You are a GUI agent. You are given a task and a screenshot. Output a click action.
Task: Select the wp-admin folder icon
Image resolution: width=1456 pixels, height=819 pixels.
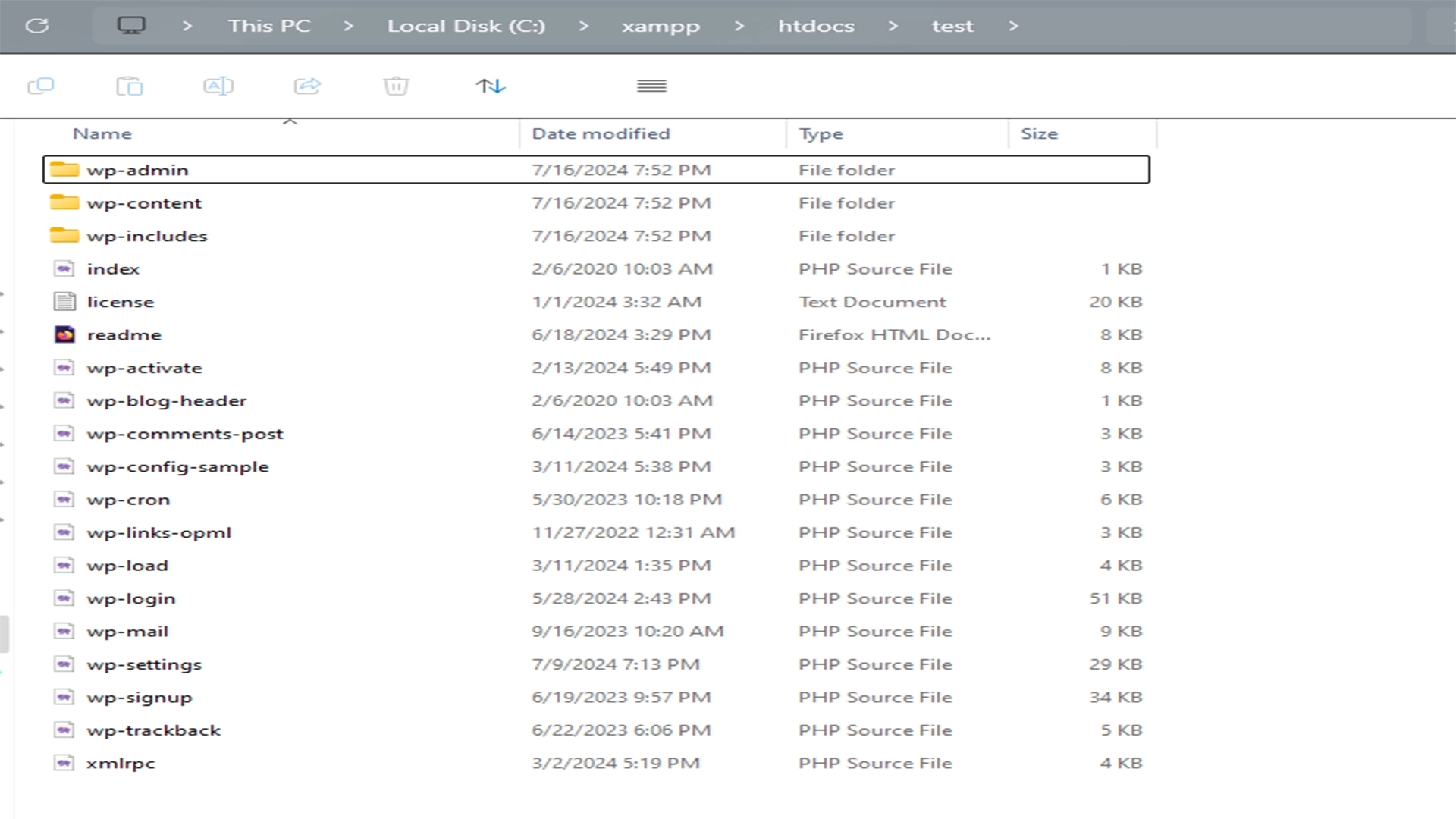64,169
